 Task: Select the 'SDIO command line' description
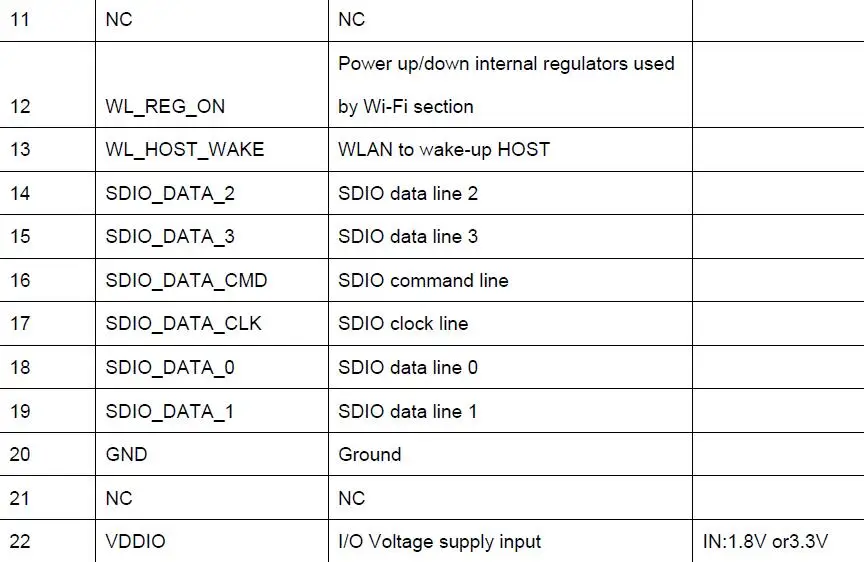coord(423,280)
